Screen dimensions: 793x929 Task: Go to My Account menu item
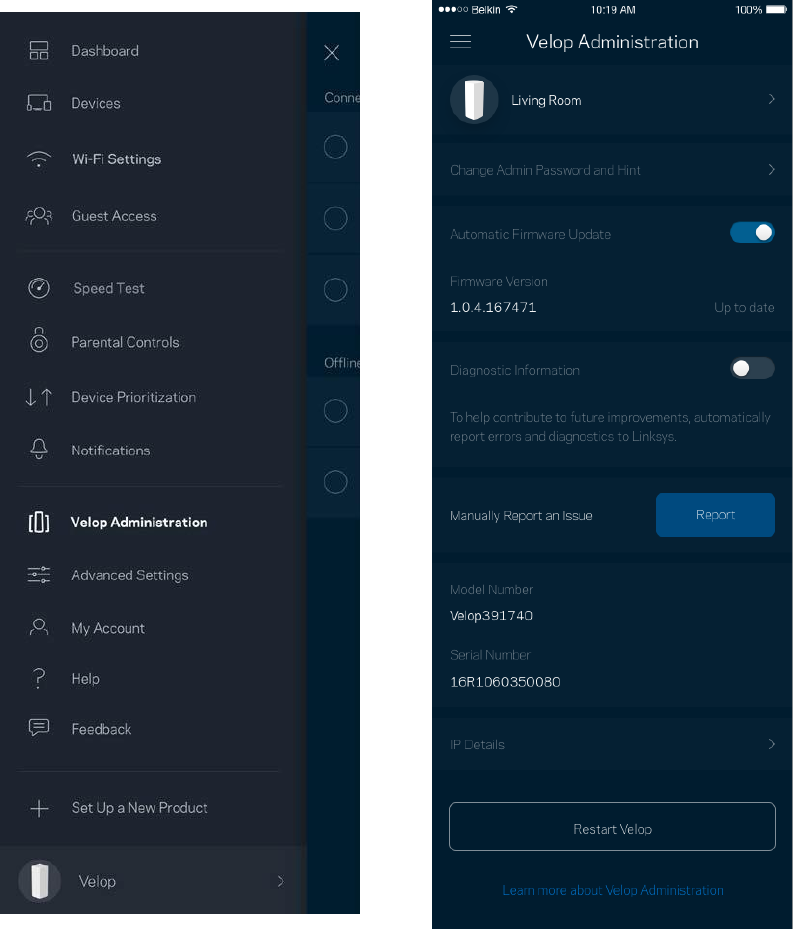[108, 628]
